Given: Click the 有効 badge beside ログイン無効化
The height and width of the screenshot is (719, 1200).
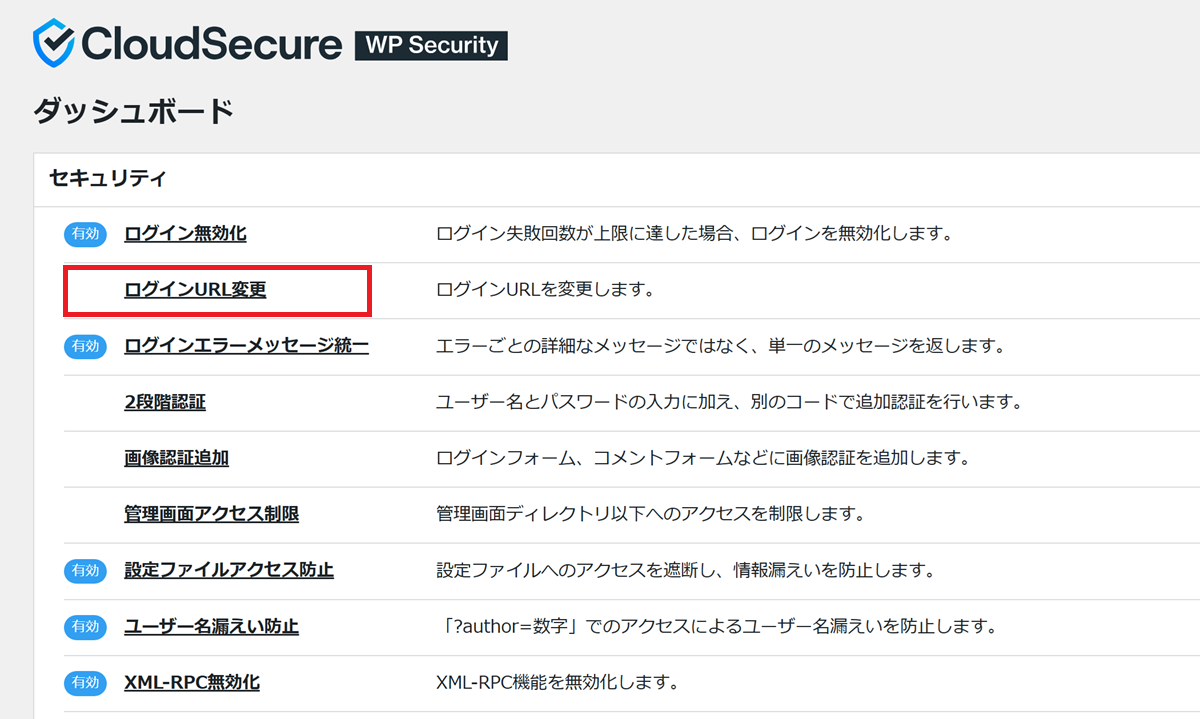Looking at the screenshot, I should pyautogui.click(x=85, y=234).
